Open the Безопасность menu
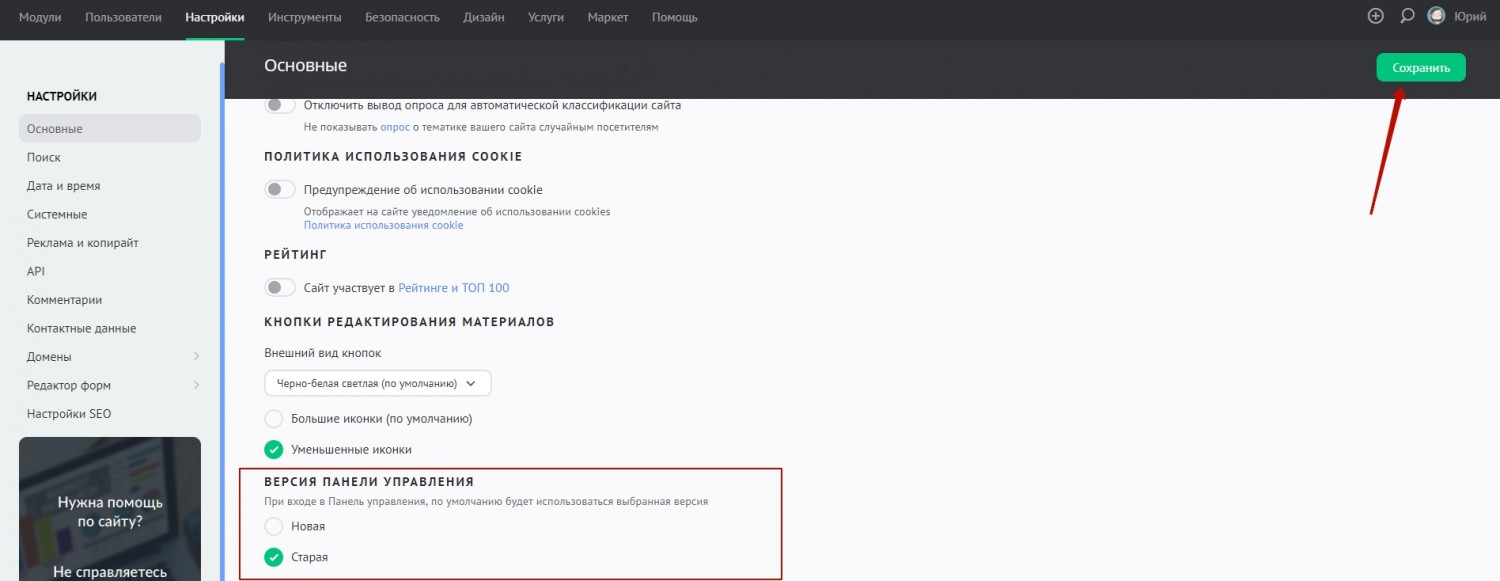 point(402,17)
